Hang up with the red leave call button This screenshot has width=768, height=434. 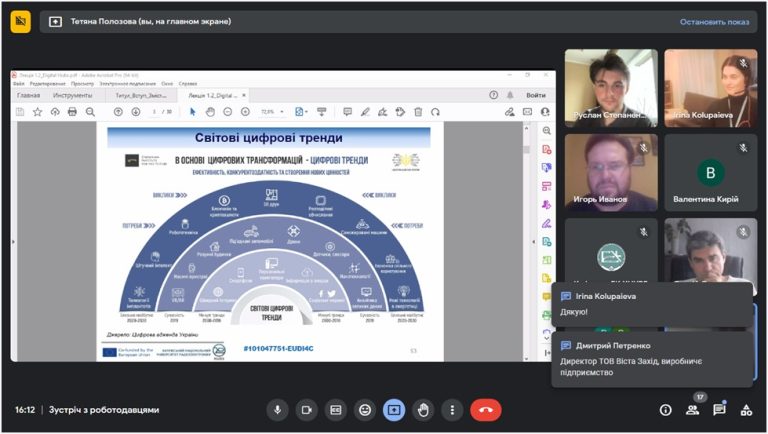(485, 410)
